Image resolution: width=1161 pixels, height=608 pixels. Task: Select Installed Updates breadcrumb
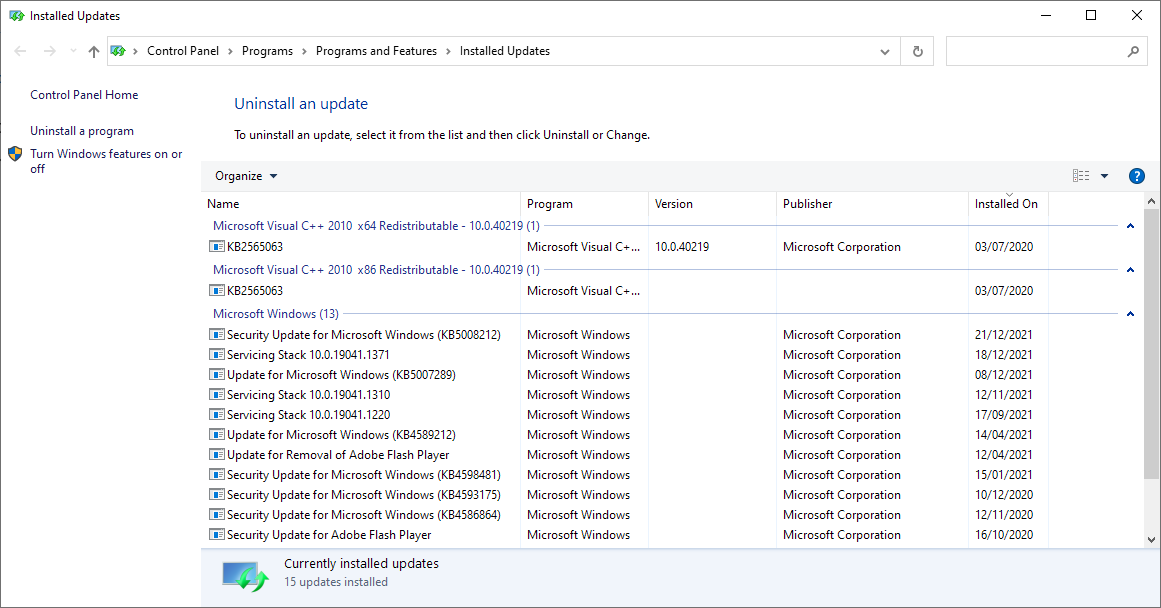(505, 51)
